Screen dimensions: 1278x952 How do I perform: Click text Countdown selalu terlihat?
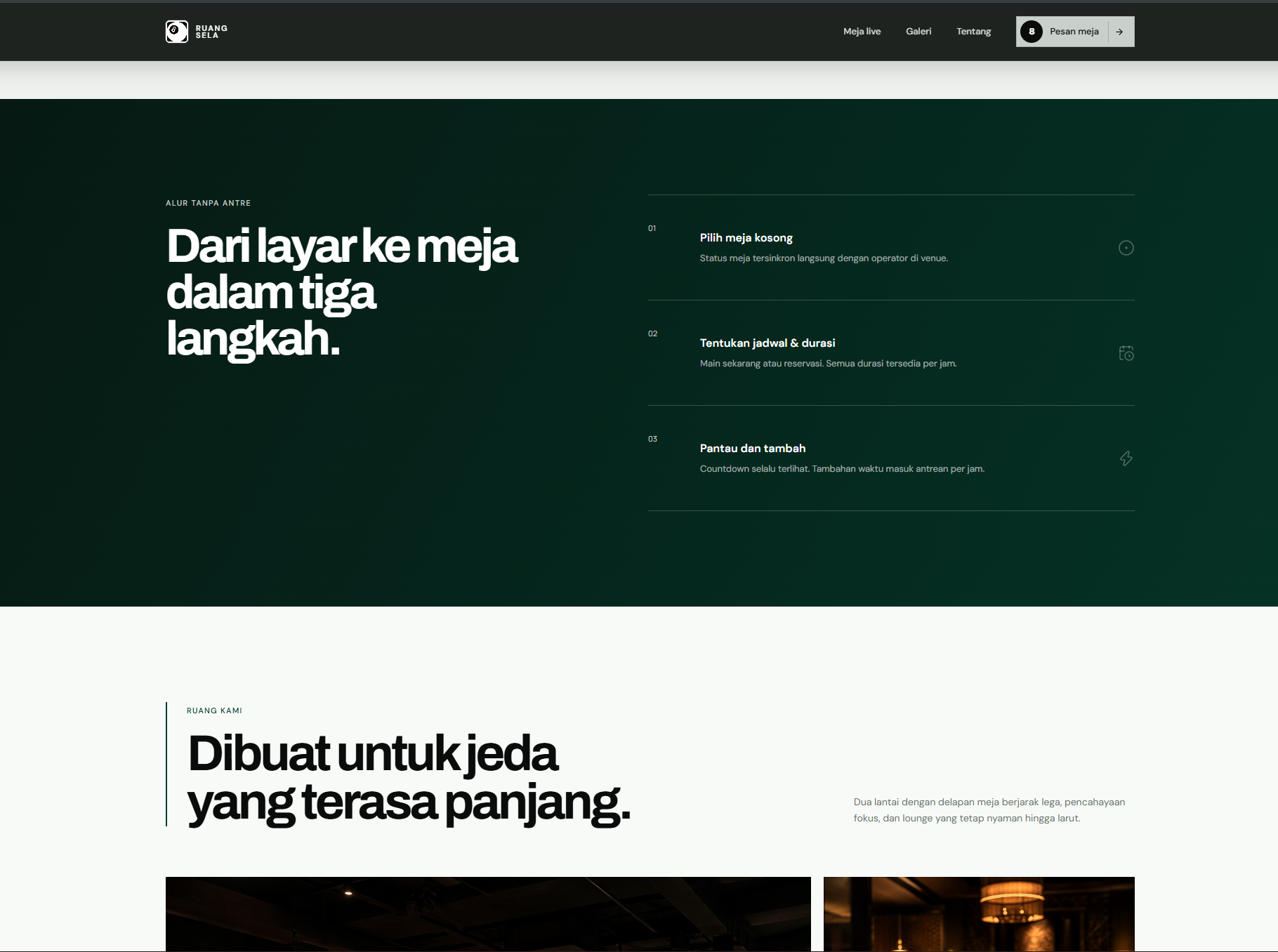coord(842,469)
